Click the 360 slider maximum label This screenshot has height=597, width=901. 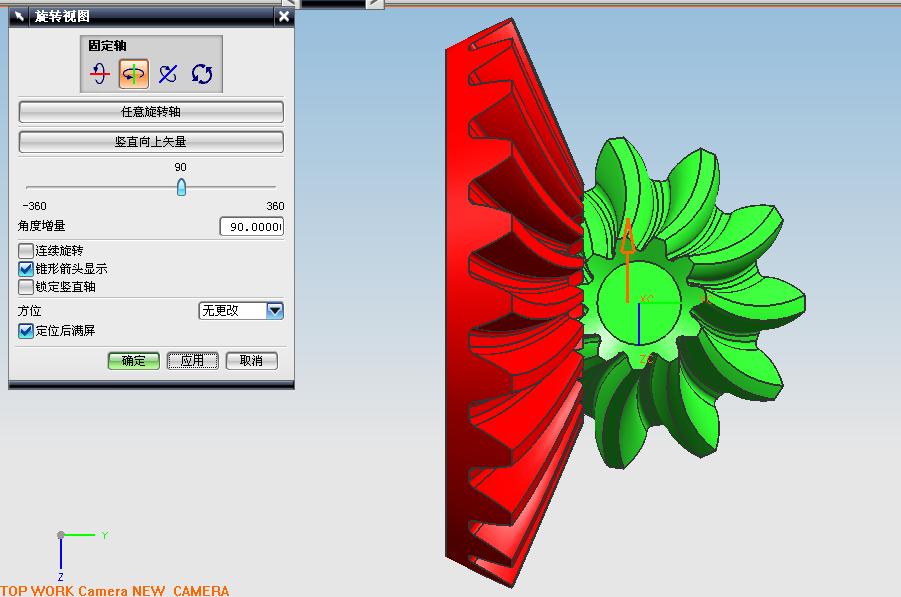point(275,206)
